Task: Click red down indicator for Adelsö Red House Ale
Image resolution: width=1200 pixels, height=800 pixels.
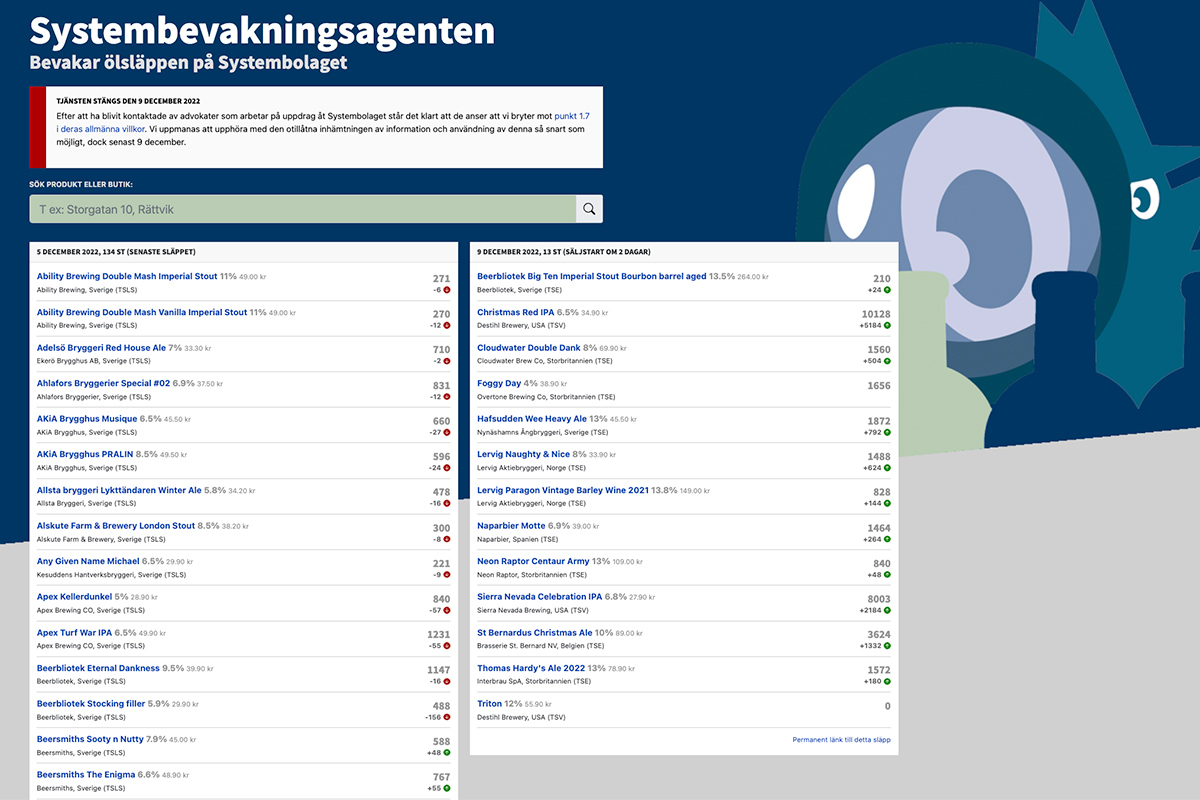Action: 447,361
